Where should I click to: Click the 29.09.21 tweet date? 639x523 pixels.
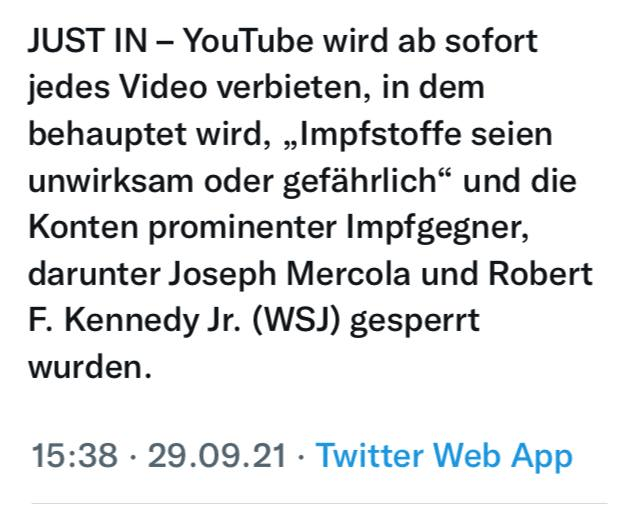[218, 456]
